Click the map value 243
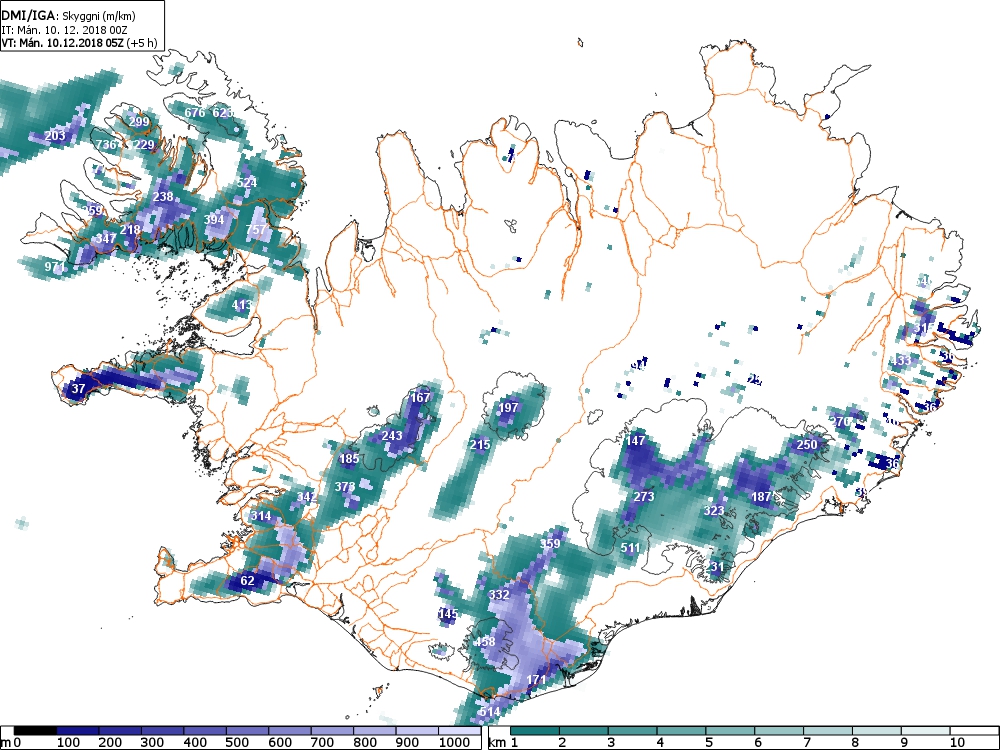 pos(392,436)
